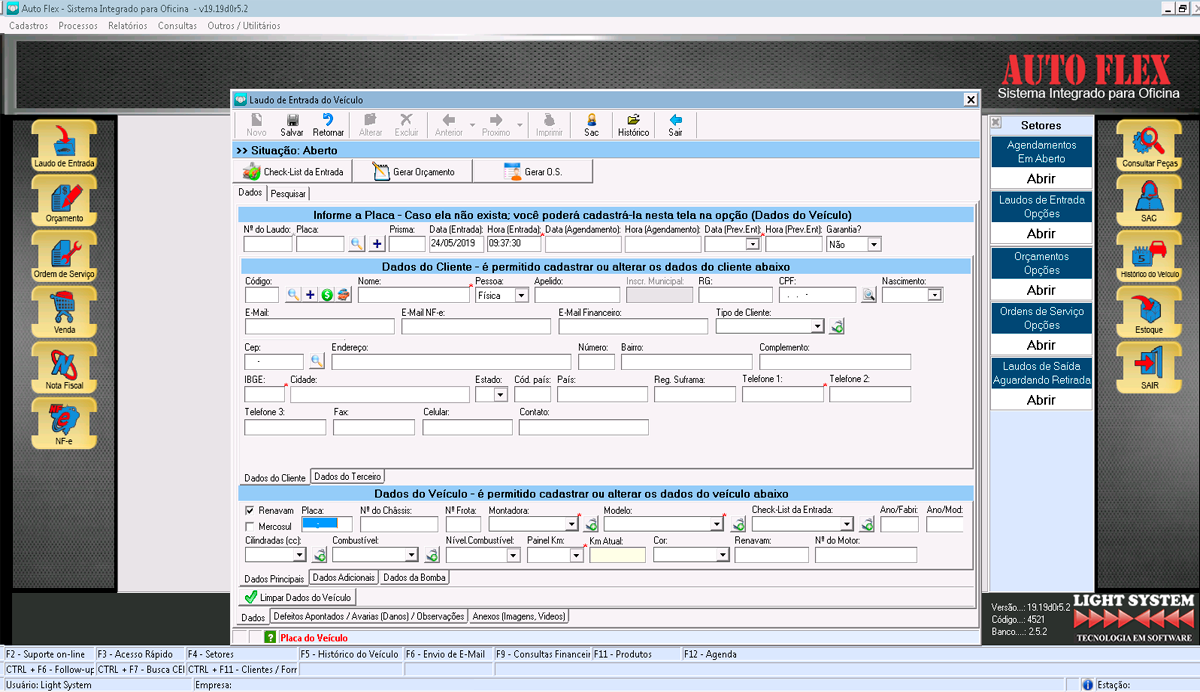Click the Gerar Orçamento button
The image size is (1200, 692).
[414, 171]
